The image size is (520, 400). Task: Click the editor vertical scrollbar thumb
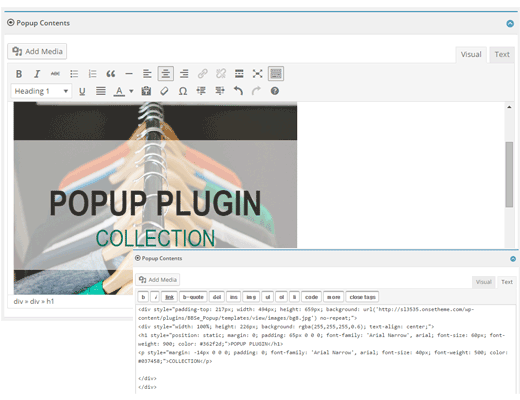click(x=509, y=175)
